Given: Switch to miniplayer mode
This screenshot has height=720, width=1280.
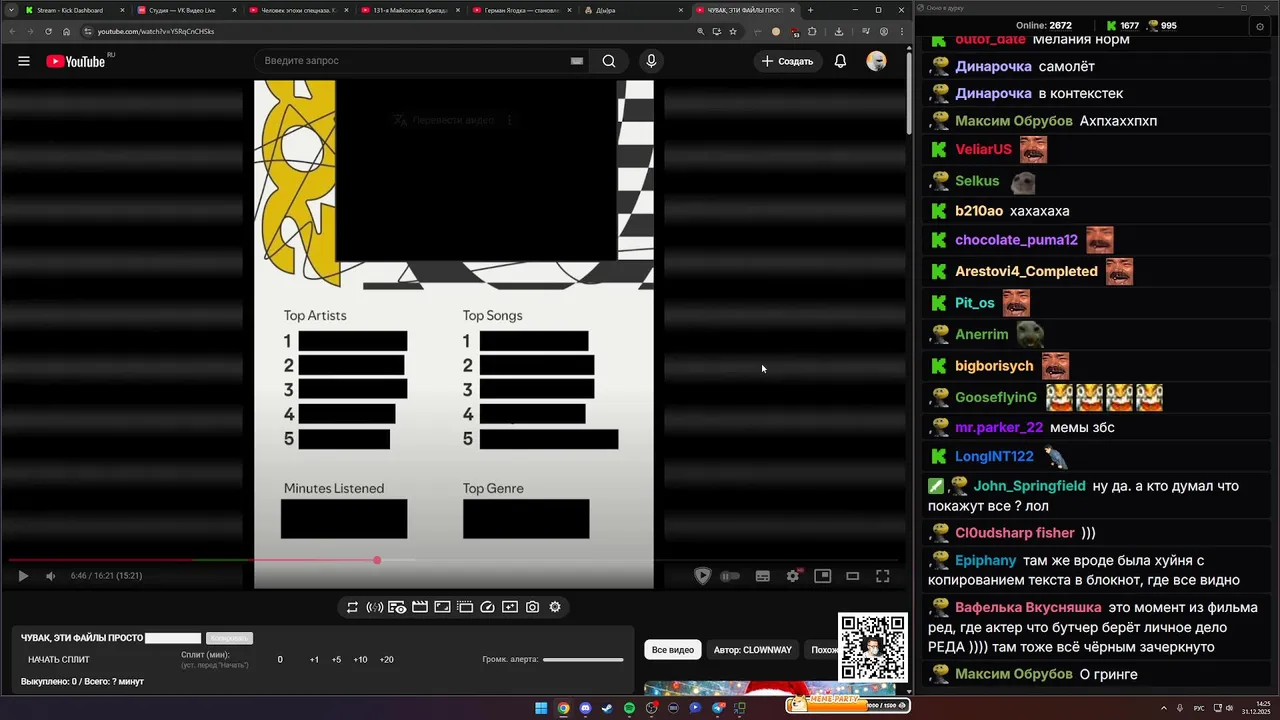Looking at the screenshot, I should point(822,576).
